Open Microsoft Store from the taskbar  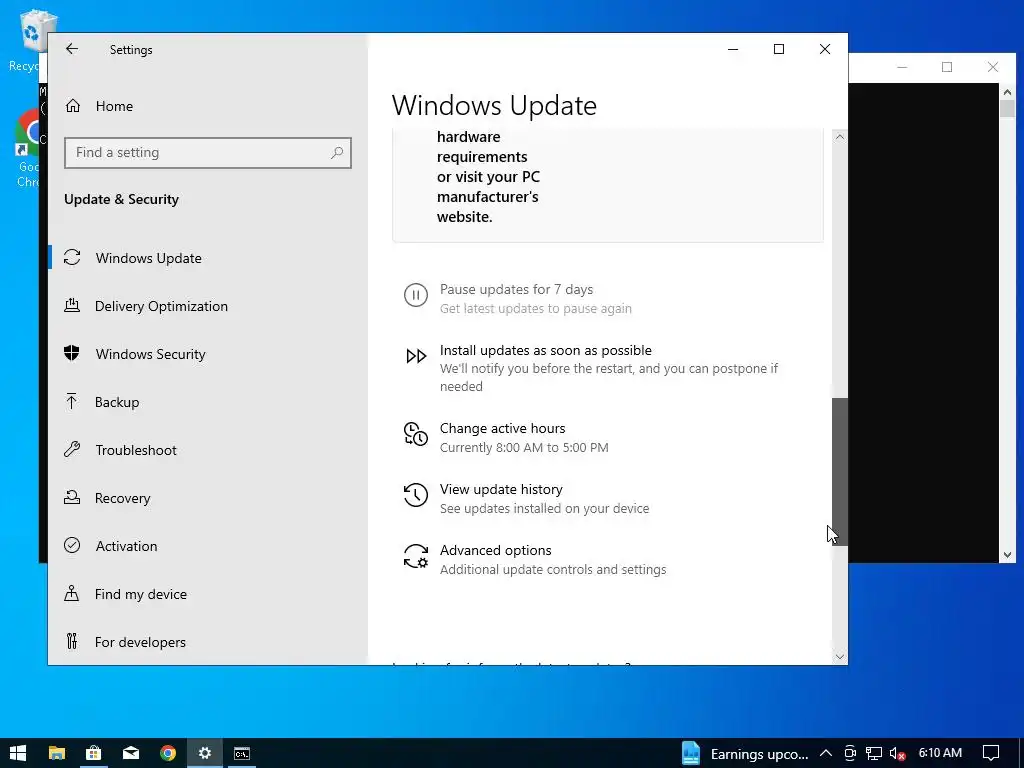coord(93,754)
